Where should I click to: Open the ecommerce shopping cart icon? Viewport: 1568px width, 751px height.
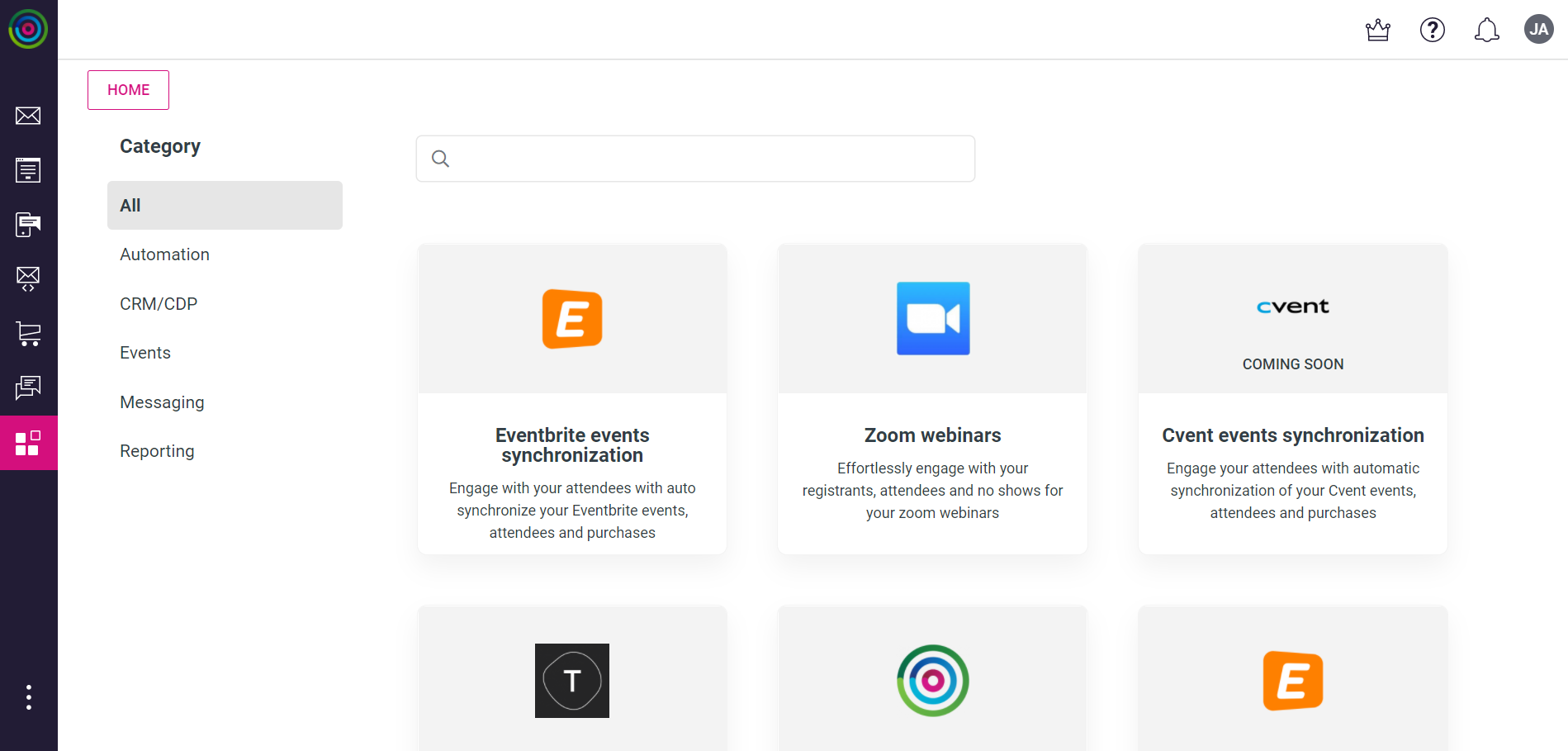click(x=28, y=334)
